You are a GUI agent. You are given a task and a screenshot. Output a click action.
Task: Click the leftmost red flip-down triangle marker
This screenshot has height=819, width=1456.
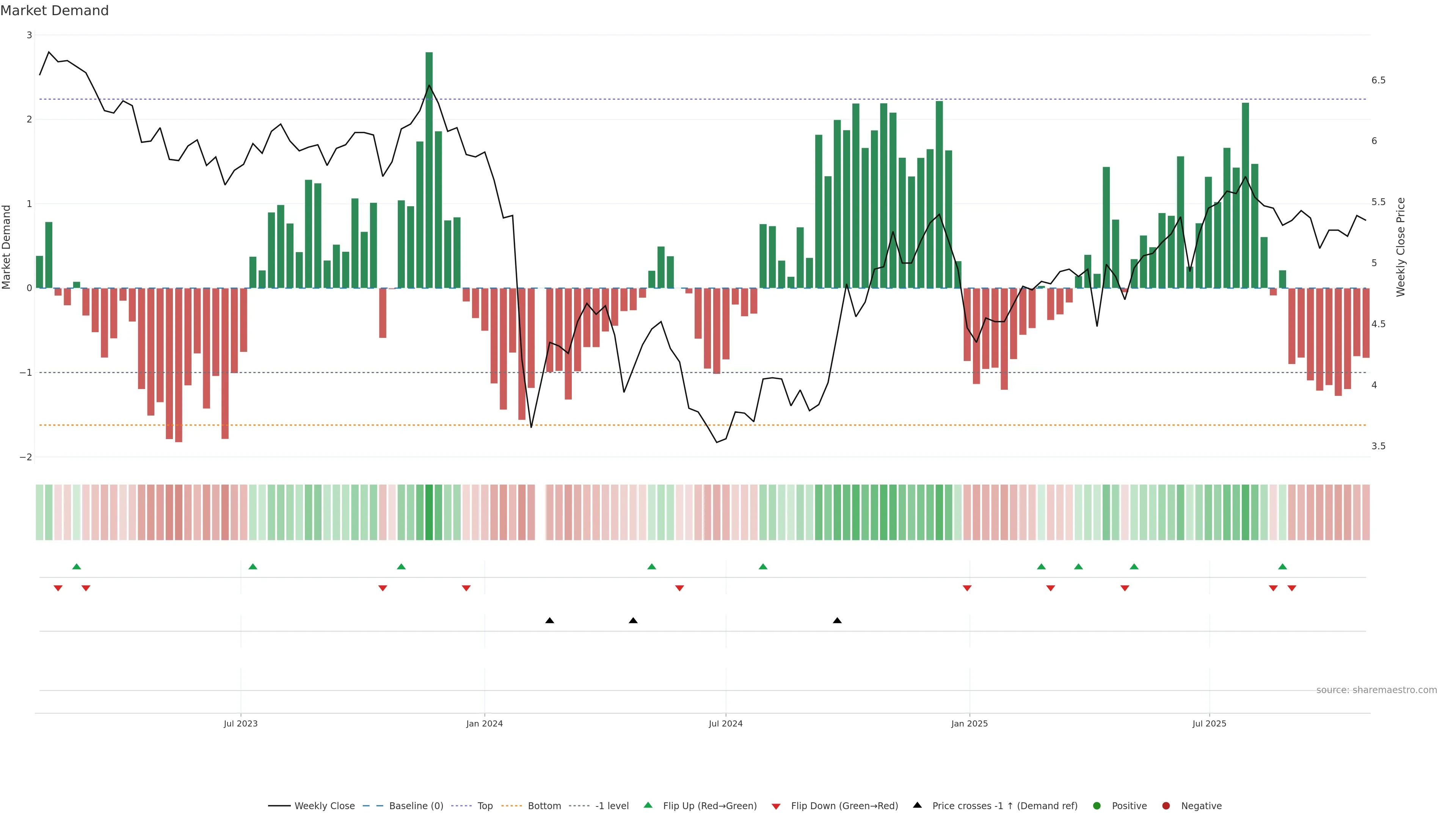pos(58,588)
